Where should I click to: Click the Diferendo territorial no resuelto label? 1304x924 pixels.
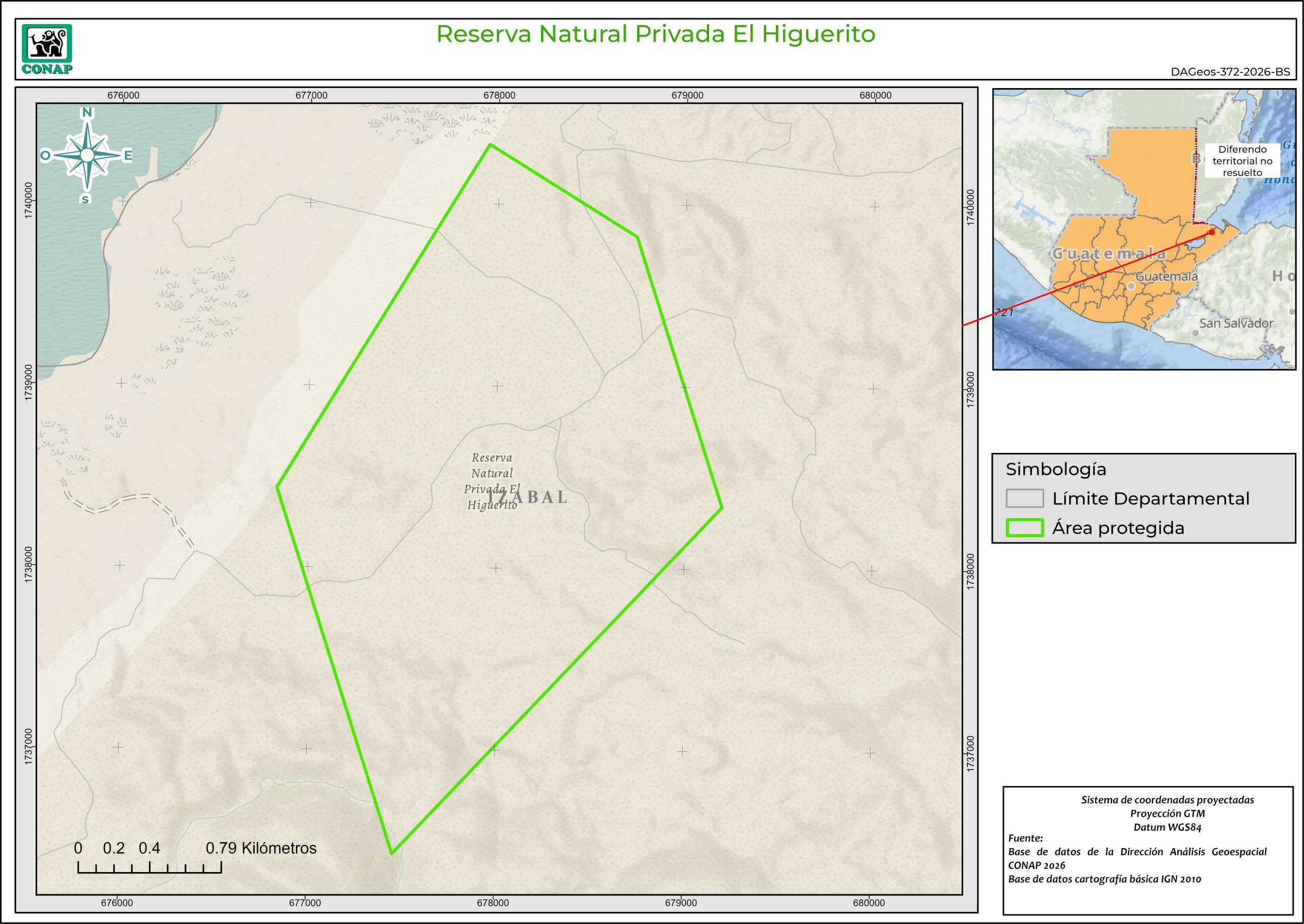[x=1242, y=161]
